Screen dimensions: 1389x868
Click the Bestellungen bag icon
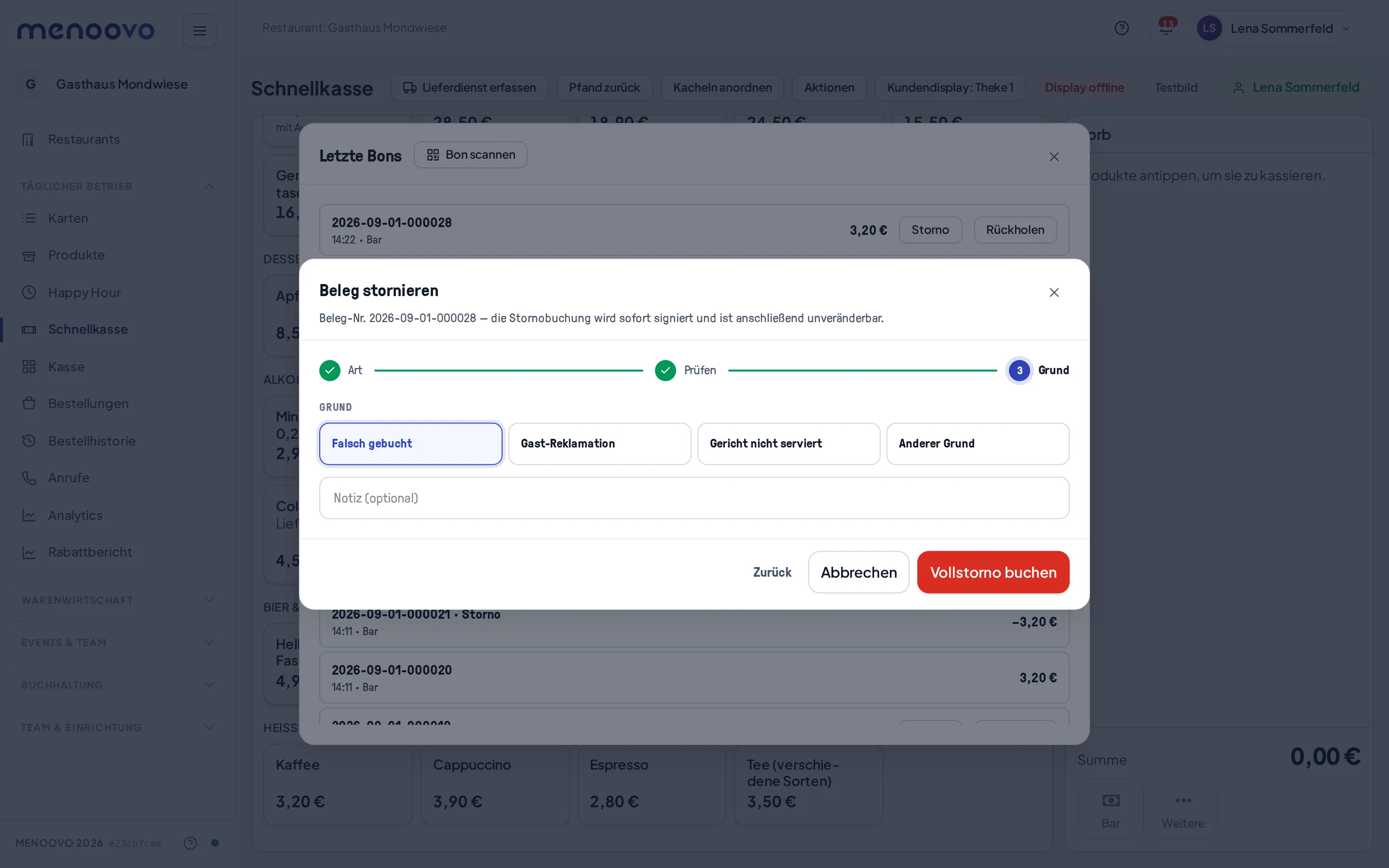click(x=29, y=403)
